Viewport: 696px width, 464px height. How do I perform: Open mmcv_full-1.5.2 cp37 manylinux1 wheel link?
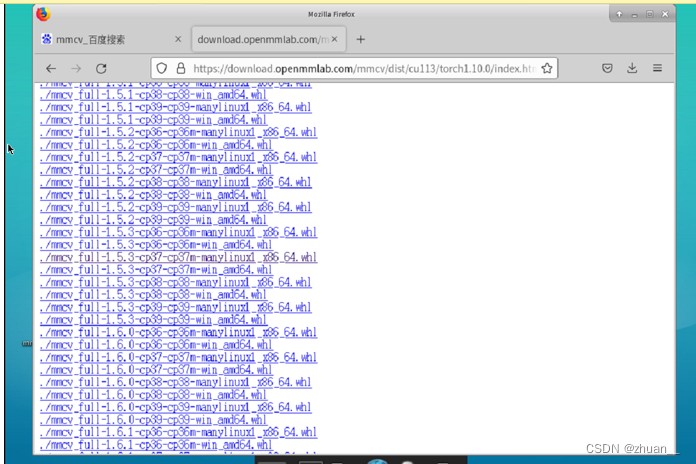click(x=178, y=157)
